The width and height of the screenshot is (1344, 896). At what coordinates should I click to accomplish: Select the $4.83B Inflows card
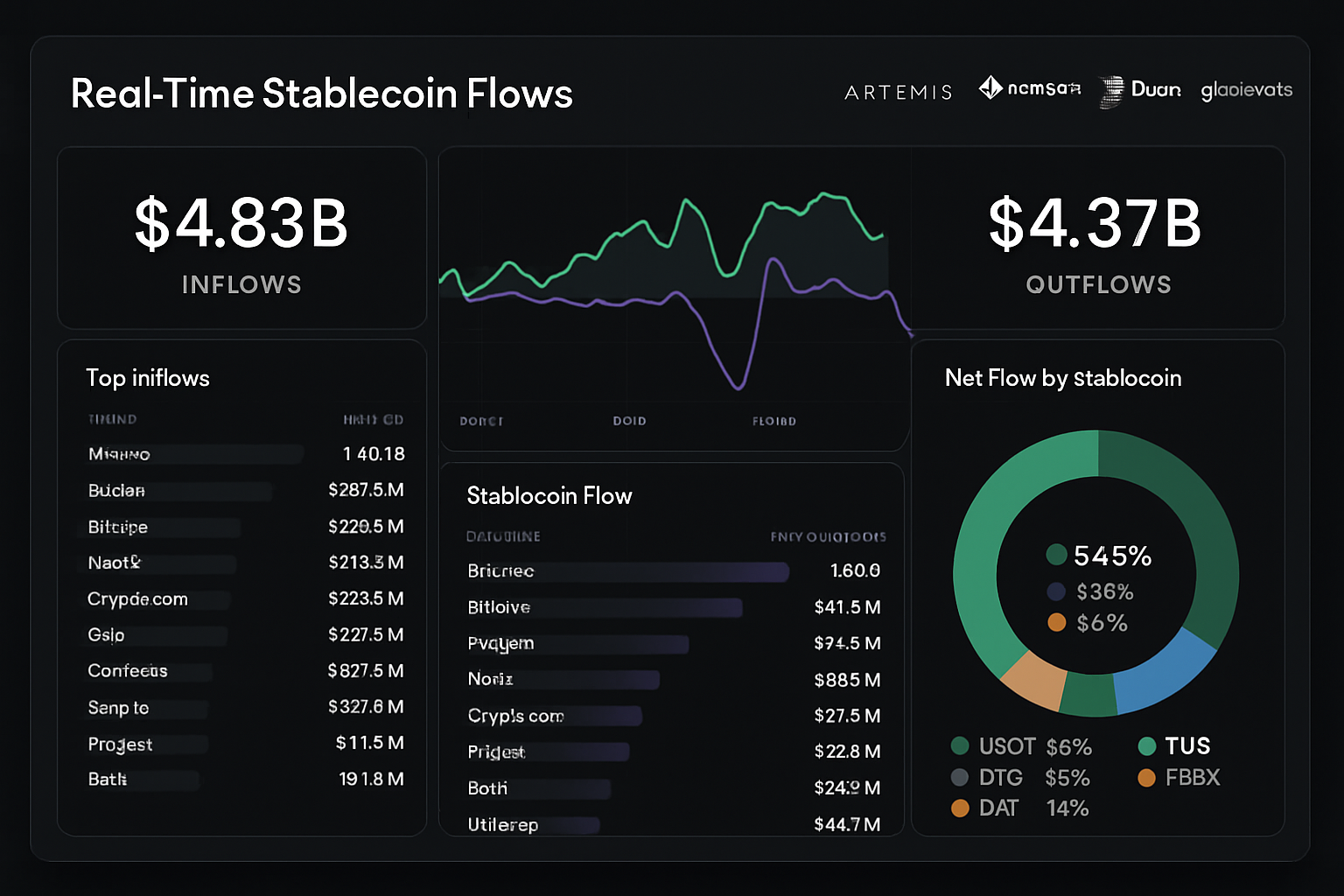tap(241, 238)
